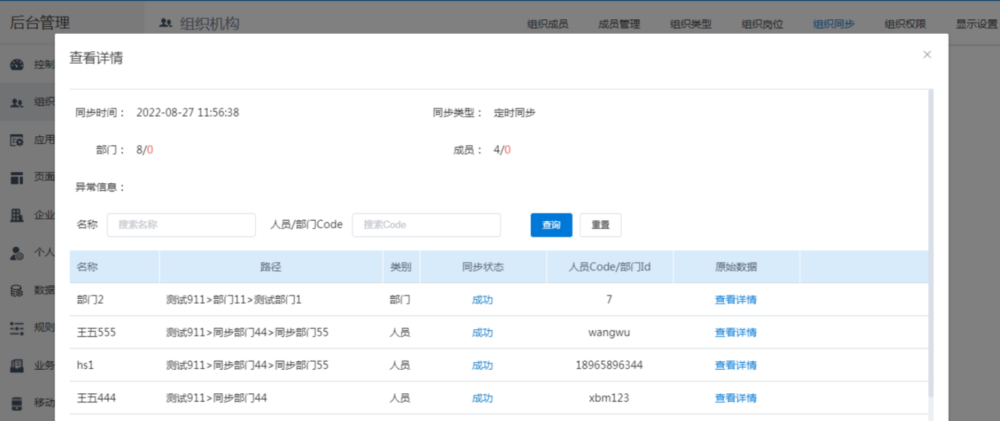Viewport: 1000px width, 421px height.
Task: Click the 数据 database icon in the sidebar
Action: [x=17, y=291]
